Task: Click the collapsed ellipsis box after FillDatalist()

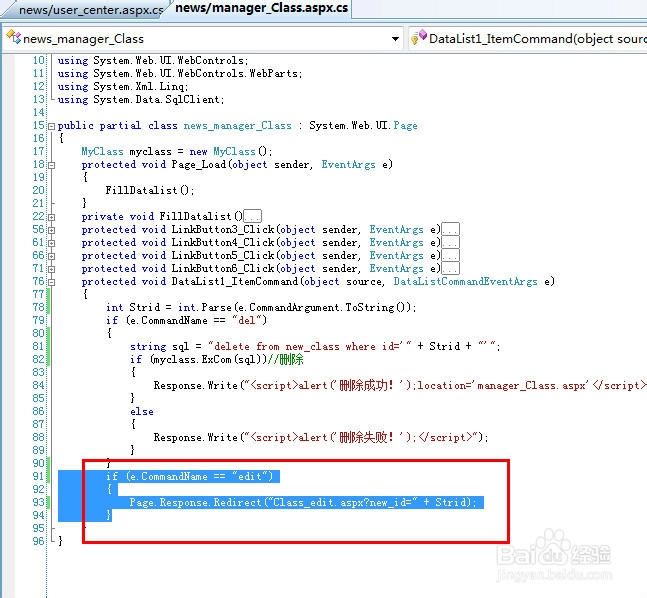Action: (x=253, y=216)
